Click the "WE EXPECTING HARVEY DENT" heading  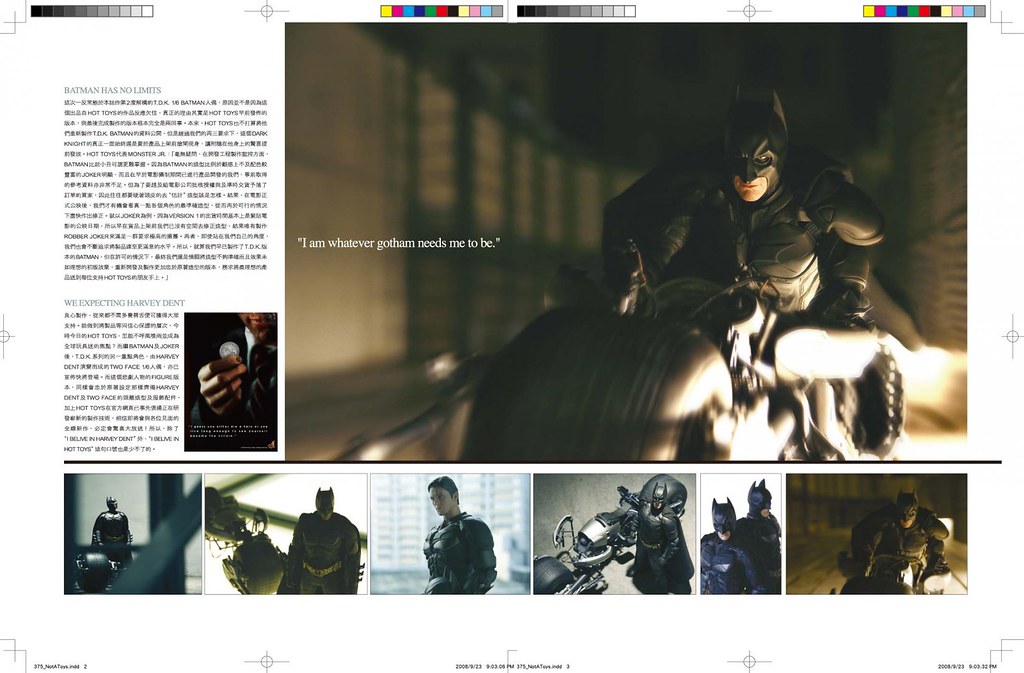click(124, 303)
